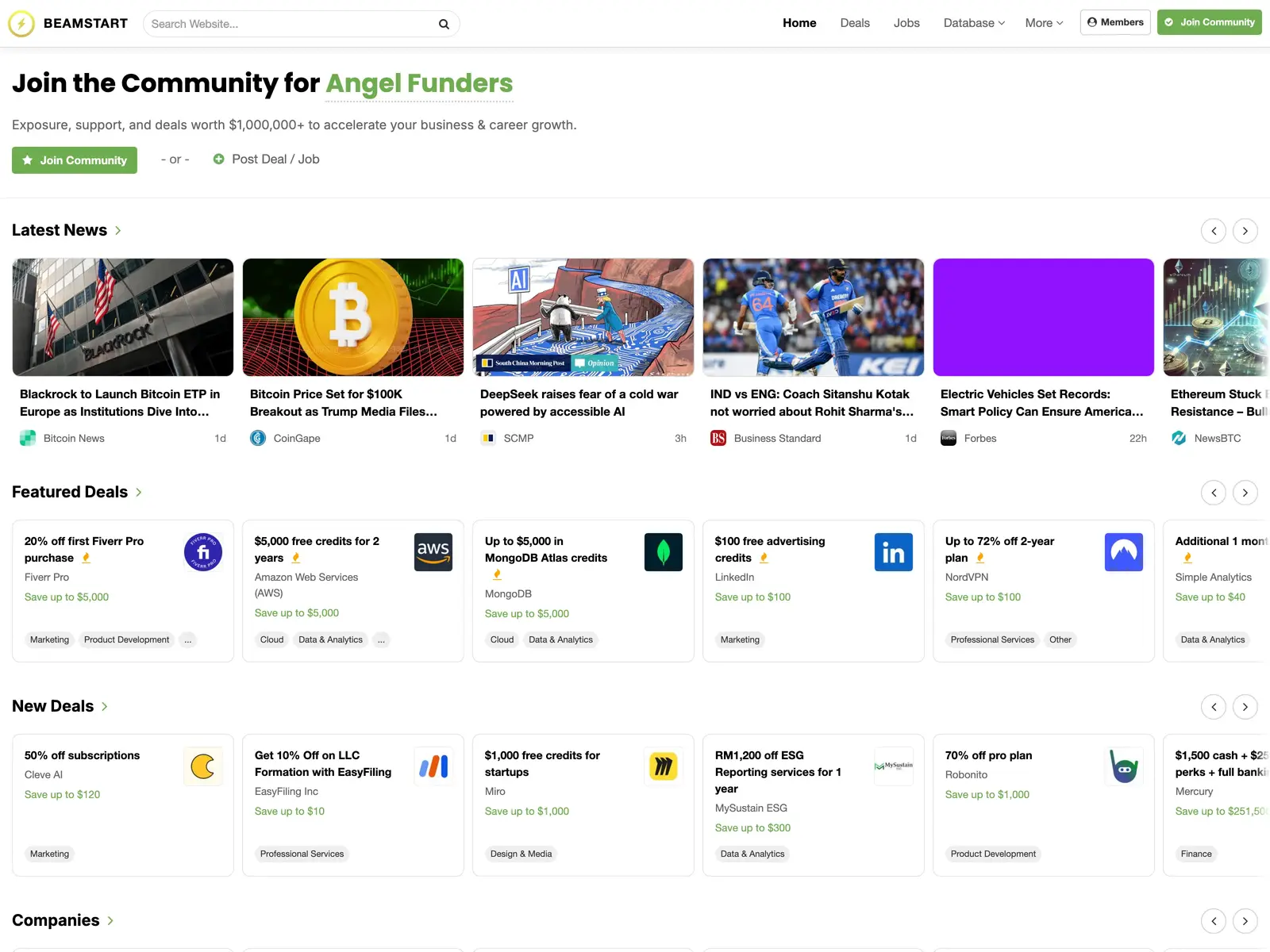
Task: Click the NordVPN logo icon
Action: point(1124,552)
